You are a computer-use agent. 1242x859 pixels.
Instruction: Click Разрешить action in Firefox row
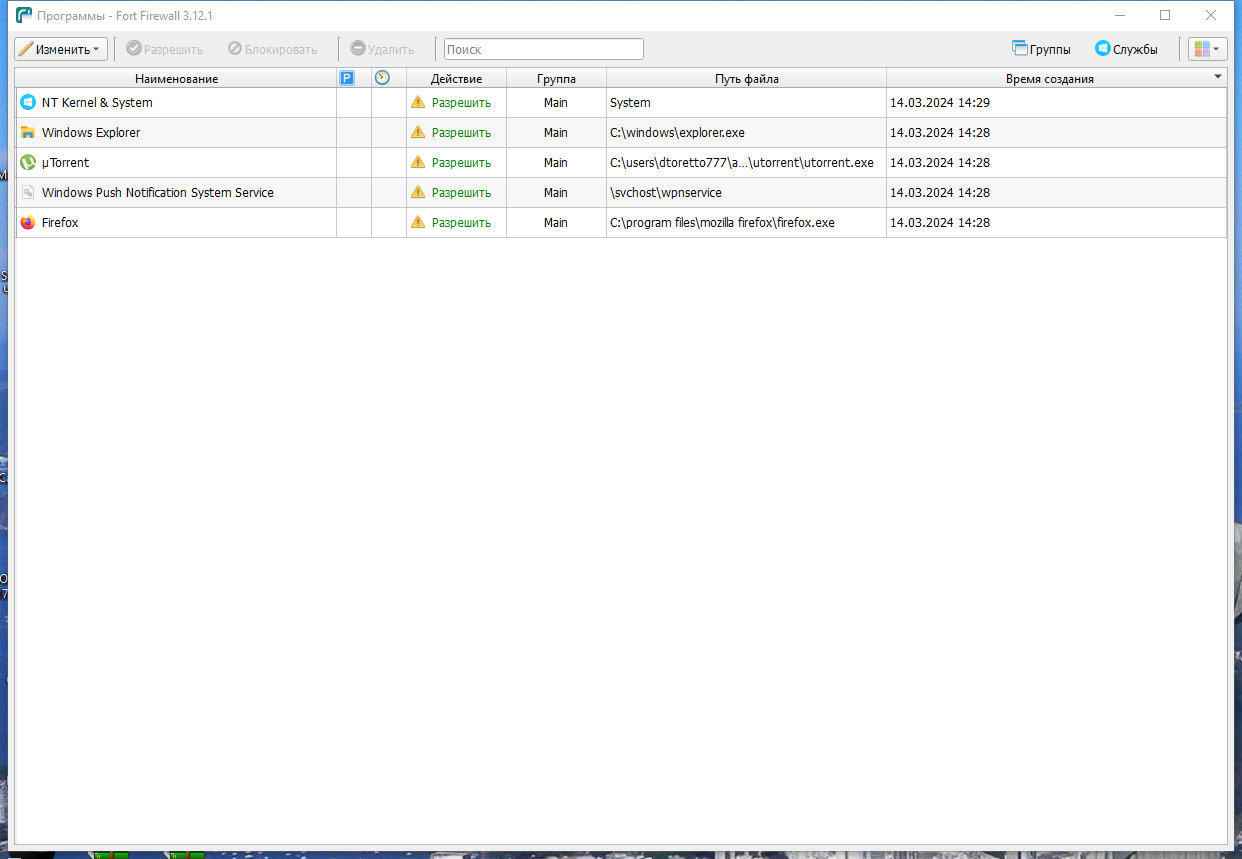coord(461,223)
